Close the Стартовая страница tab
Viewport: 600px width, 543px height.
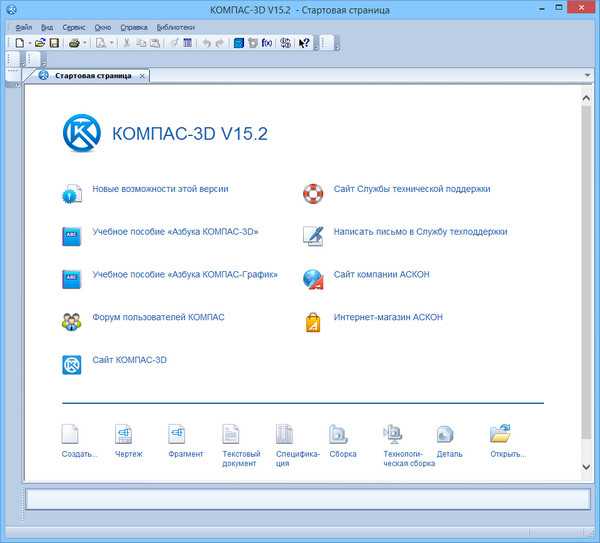[x=142, y=76]
